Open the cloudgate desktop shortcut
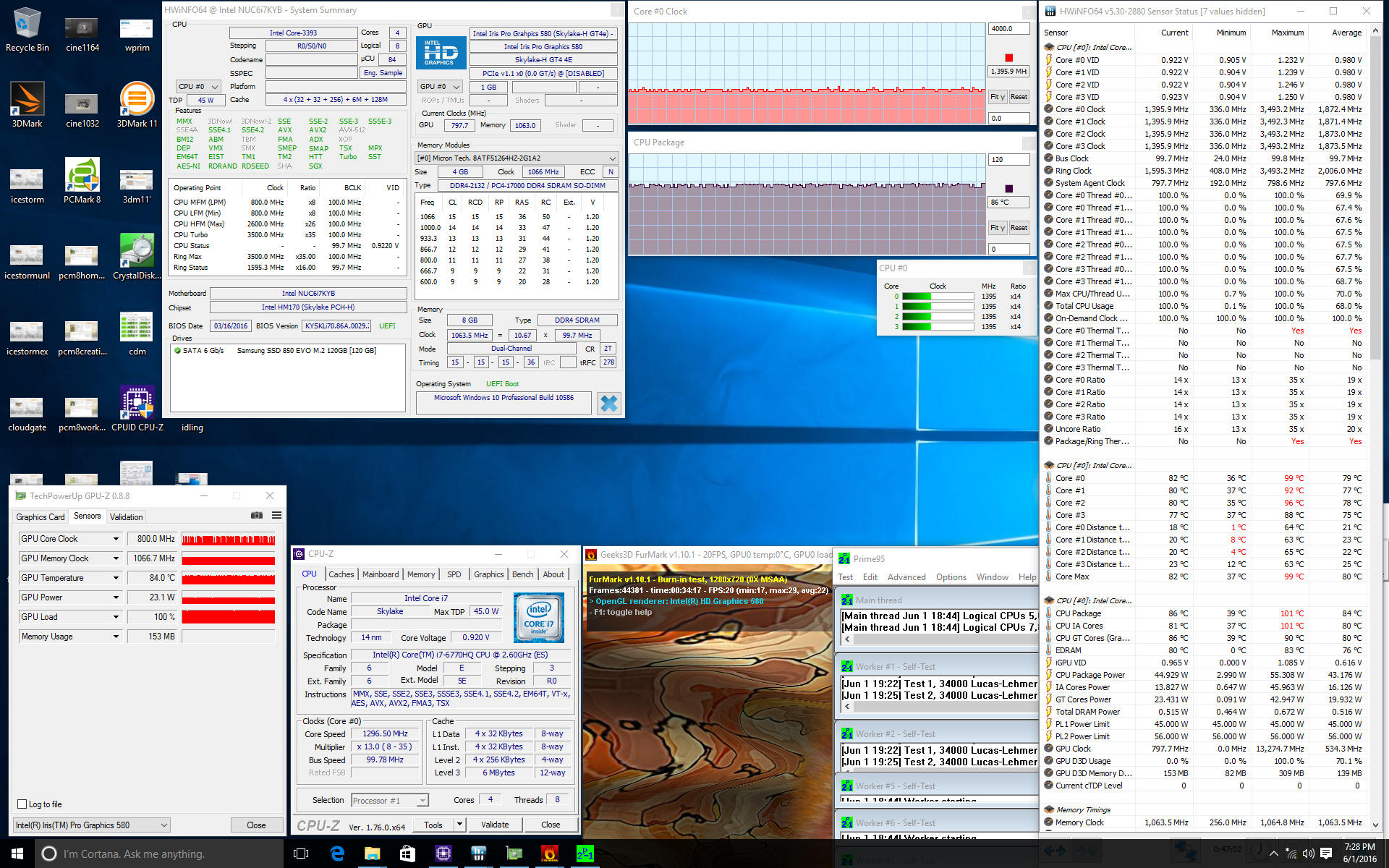Viewport: 1389px width, 868px height. click(x=27, y=414)
